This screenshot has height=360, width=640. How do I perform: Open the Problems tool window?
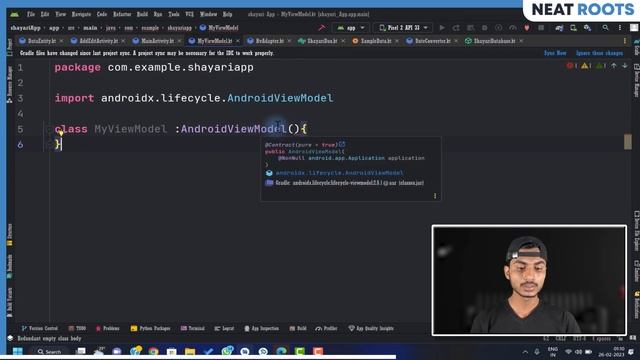click(x=107, y=328)
